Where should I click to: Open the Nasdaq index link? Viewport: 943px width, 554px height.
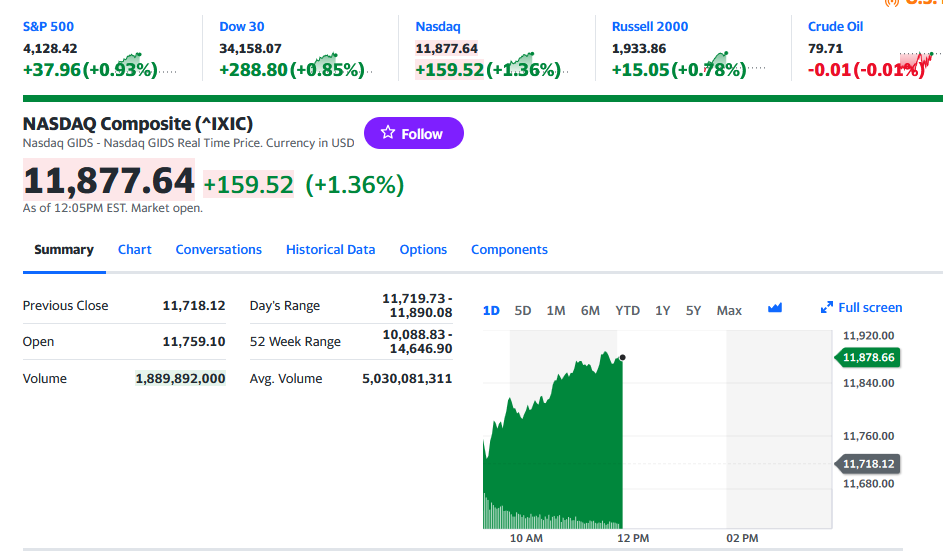[x=438, y=26]
